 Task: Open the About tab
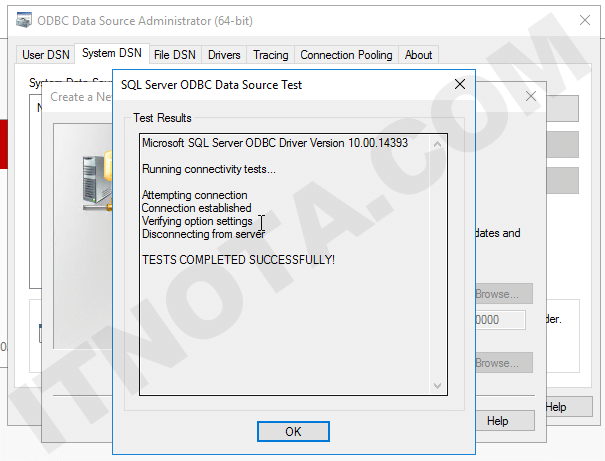(x=418, y=55)
